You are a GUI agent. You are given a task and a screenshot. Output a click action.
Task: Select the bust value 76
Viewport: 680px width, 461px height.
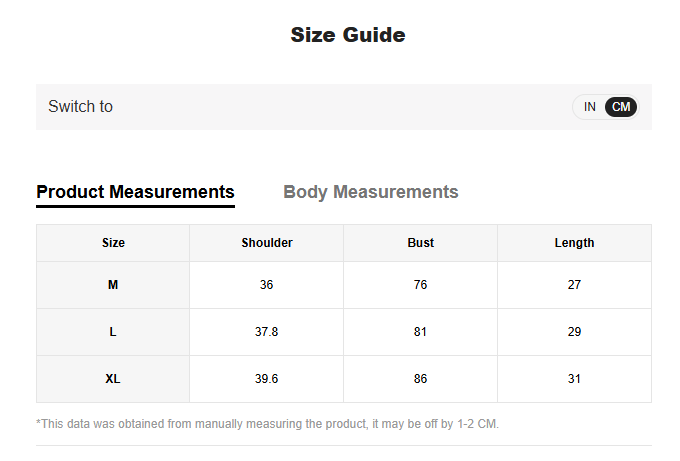coord(421,285)
